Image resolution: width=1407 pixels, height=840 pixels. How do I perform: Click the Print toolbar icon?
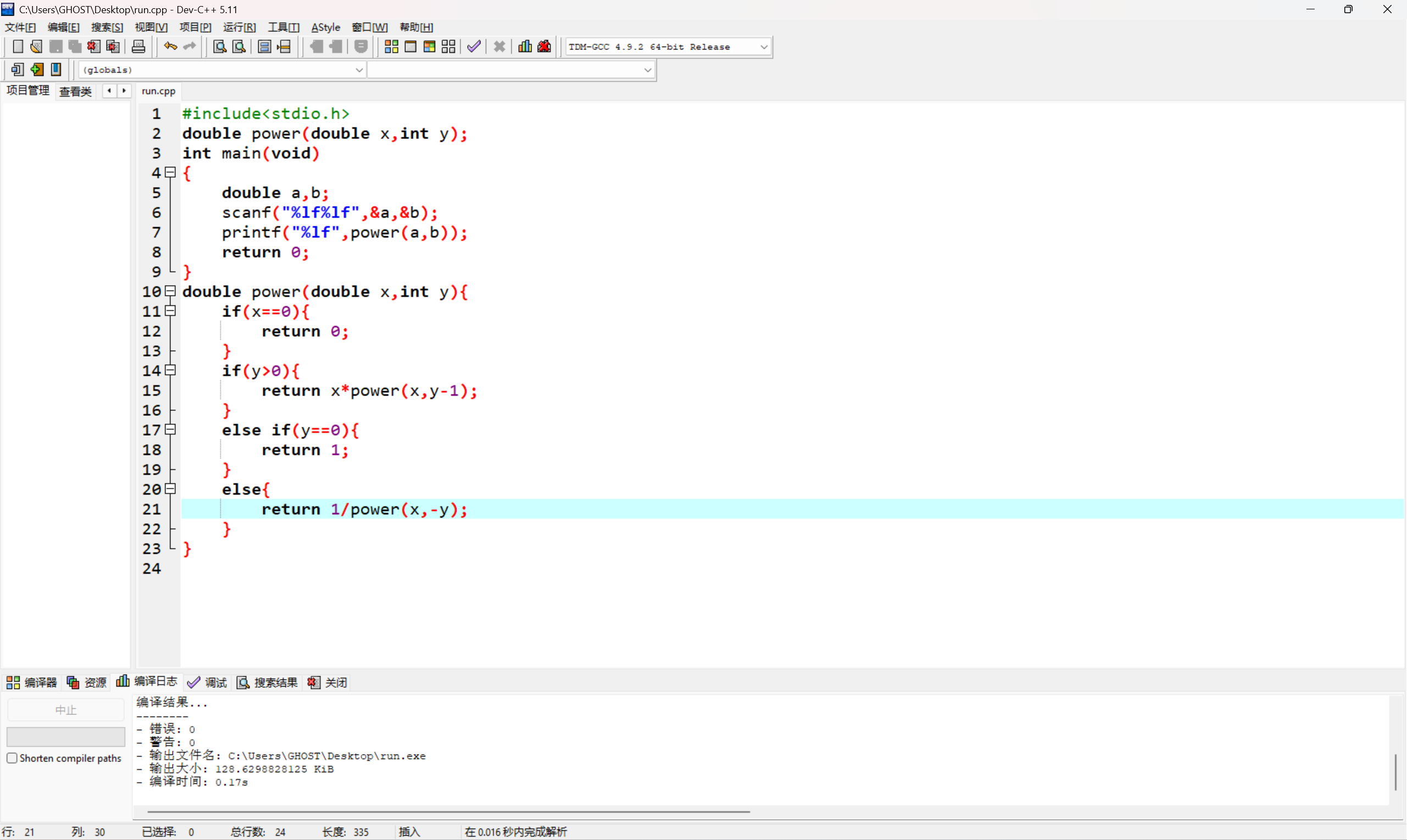138,47
